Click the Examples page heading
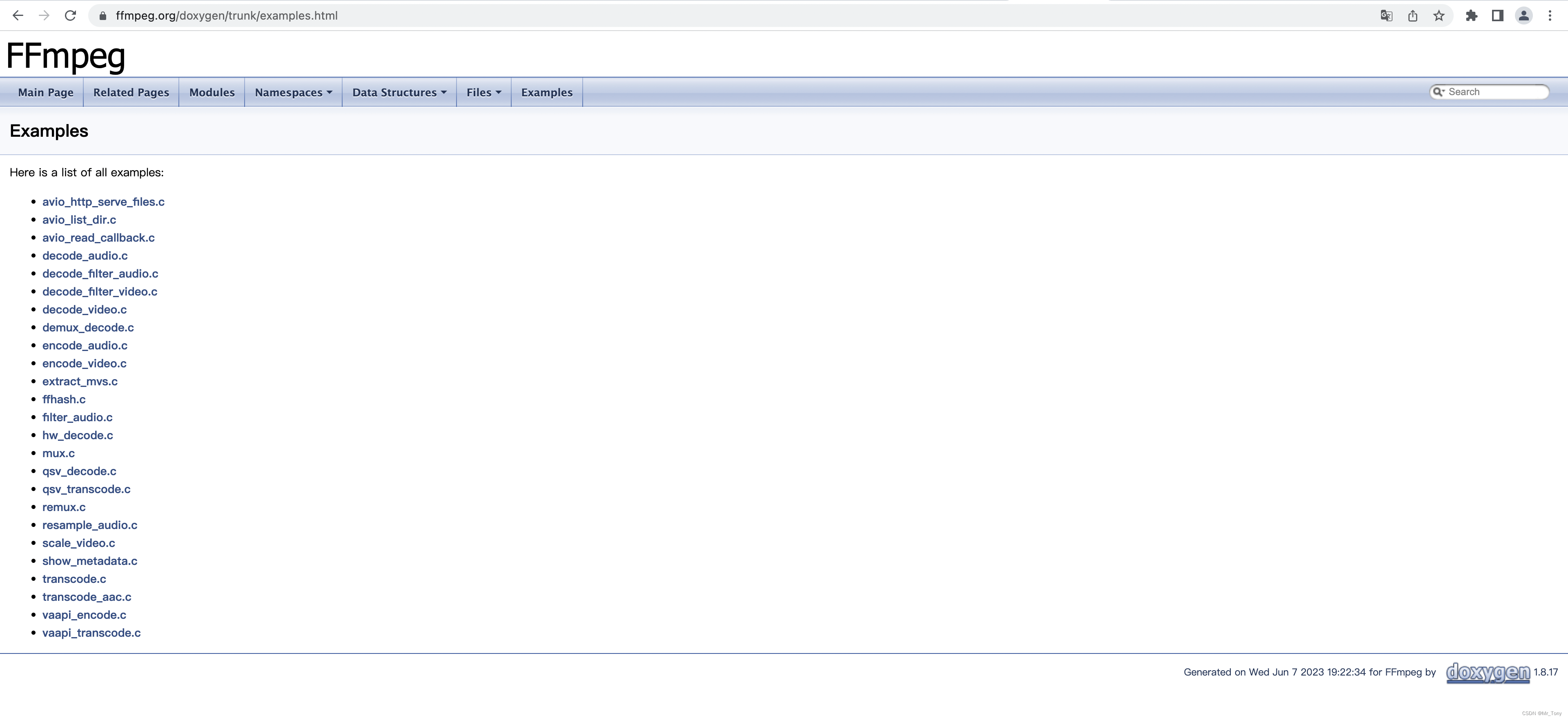 (x=49, y=131)
